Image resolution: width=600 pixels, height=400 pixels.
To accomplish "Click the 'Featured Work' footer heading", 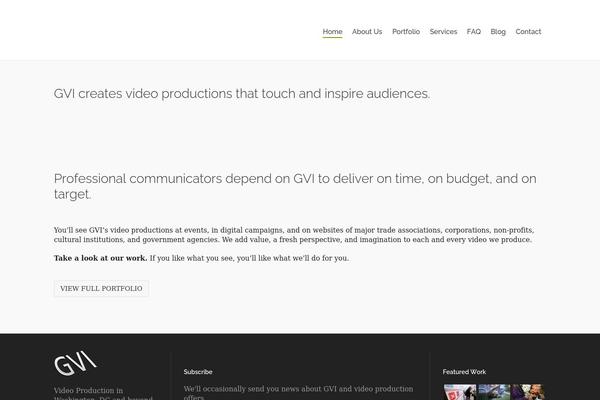I will pos(464,372).
